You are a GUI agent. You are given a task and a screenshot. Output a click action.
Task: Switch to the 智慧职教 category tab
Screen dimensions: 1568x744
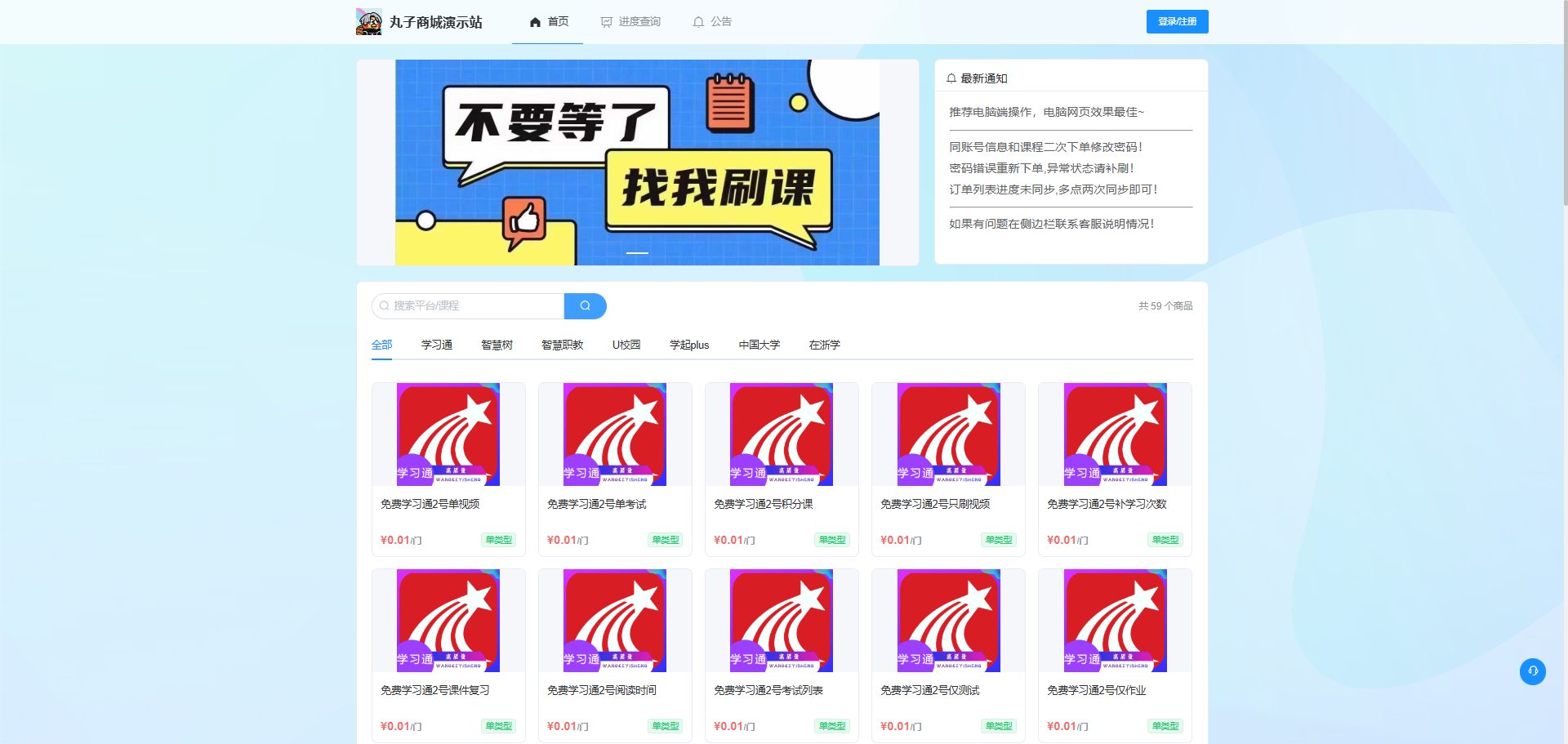tap(563, 345)
